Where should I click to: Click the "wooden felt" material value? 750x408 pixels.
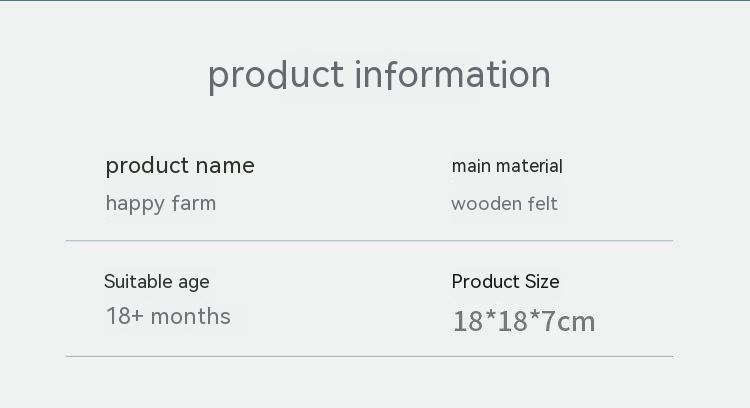[x=504, y=204]
